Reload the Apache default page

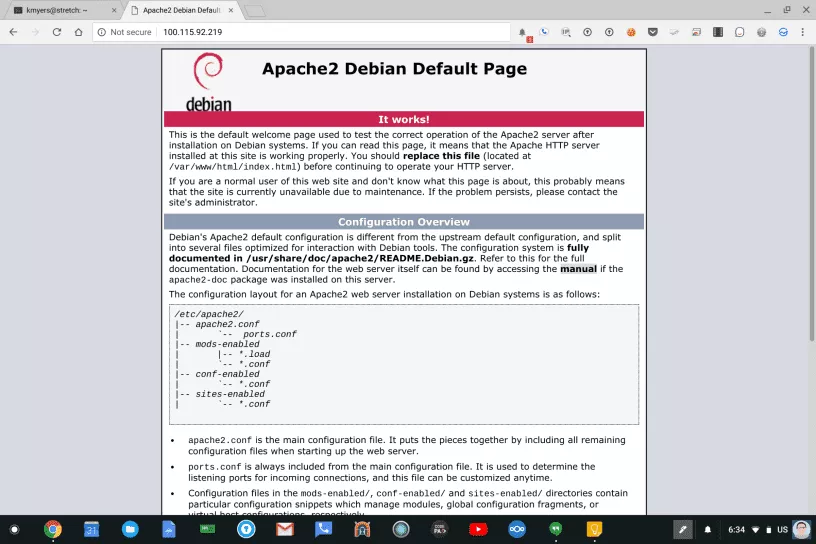point(56,32)
